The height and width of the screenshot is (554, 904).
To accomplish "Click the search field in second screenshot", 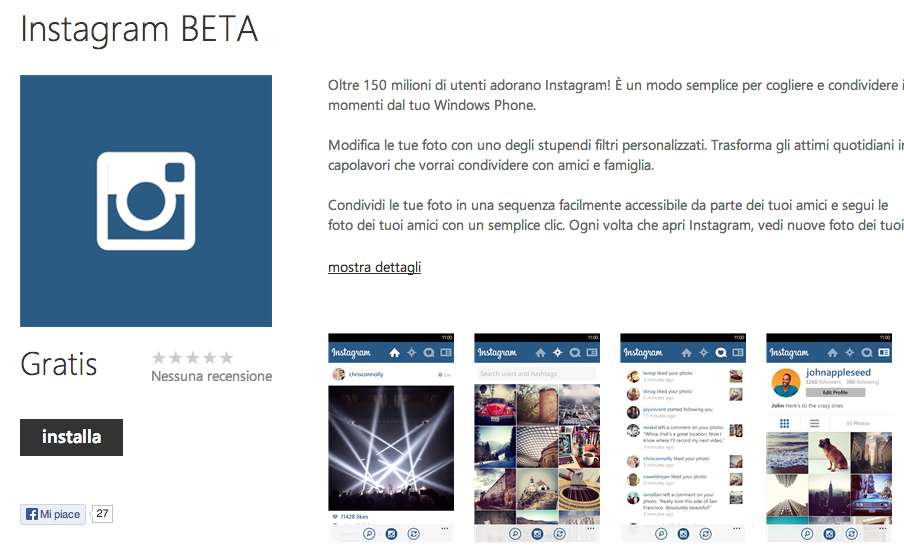I will pyautogui.click(x=536, y=374).
